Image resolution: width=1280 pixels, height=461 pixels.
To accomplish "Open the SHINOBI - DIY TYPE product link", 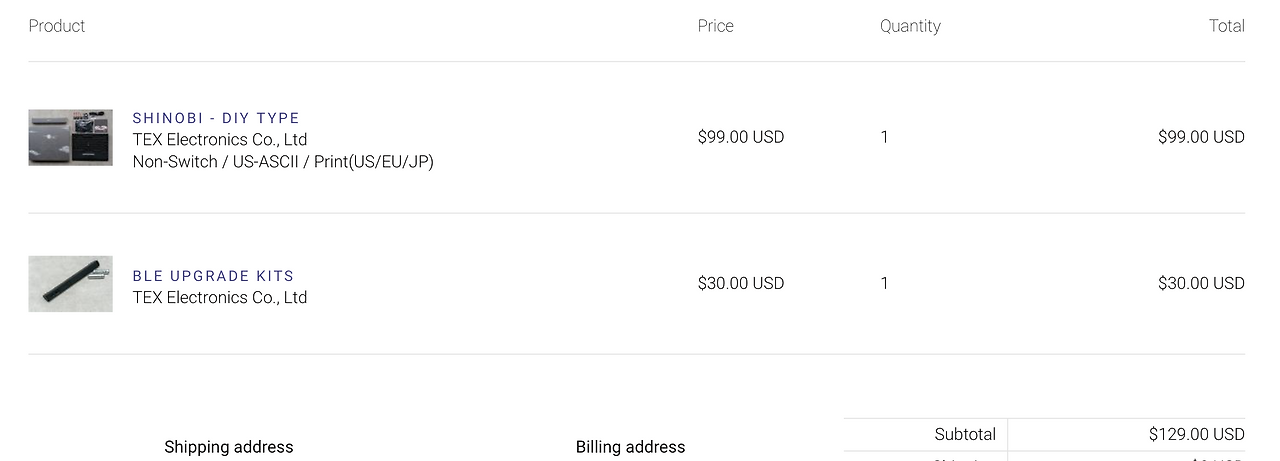I will 216,118.
